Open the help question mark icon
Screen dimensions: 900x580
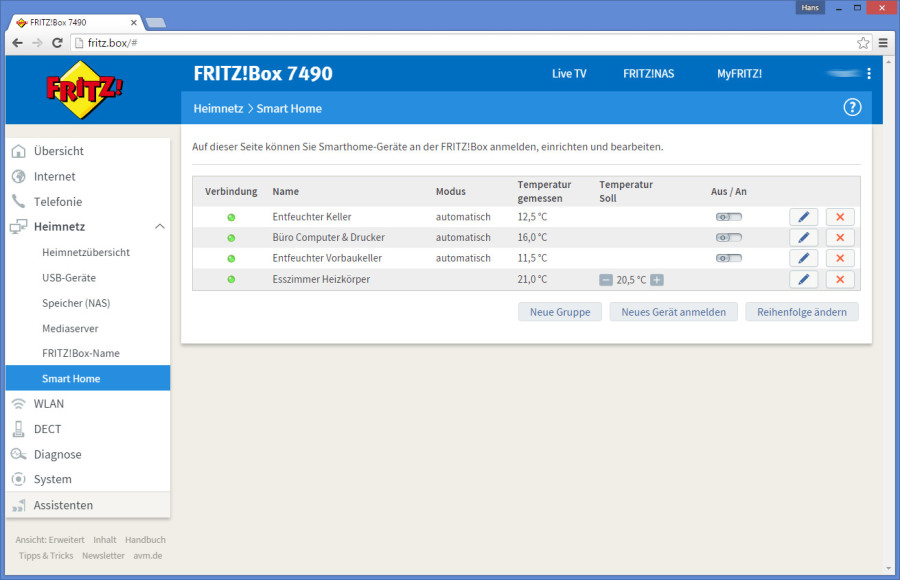click(x=852, y=108)
